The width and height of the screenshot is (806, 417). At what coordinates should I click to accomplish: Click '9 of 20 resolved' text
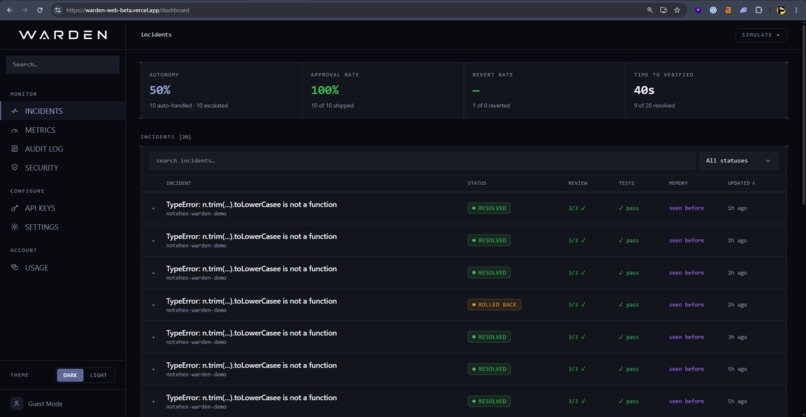tap(654, 105)
